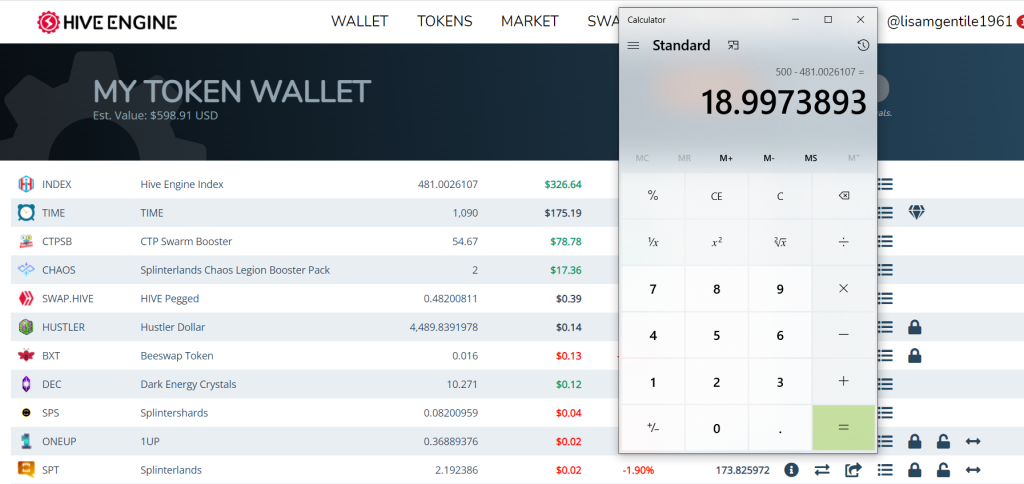The image size is (1024, 484).
Task: Open history list for SPT token
Action: (885, 470)
